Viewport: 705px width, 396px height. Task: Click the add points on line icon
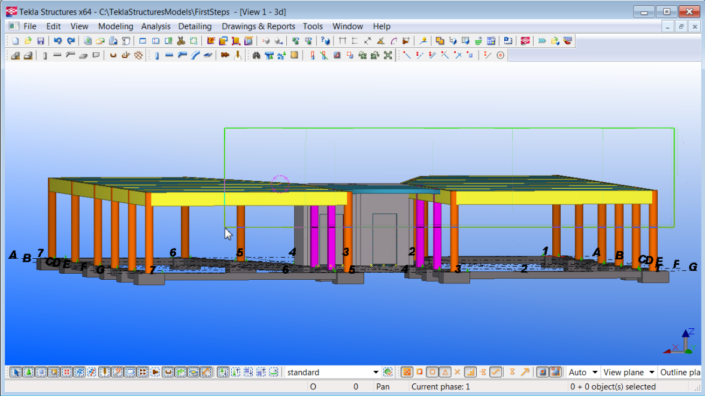pos(406,55)
